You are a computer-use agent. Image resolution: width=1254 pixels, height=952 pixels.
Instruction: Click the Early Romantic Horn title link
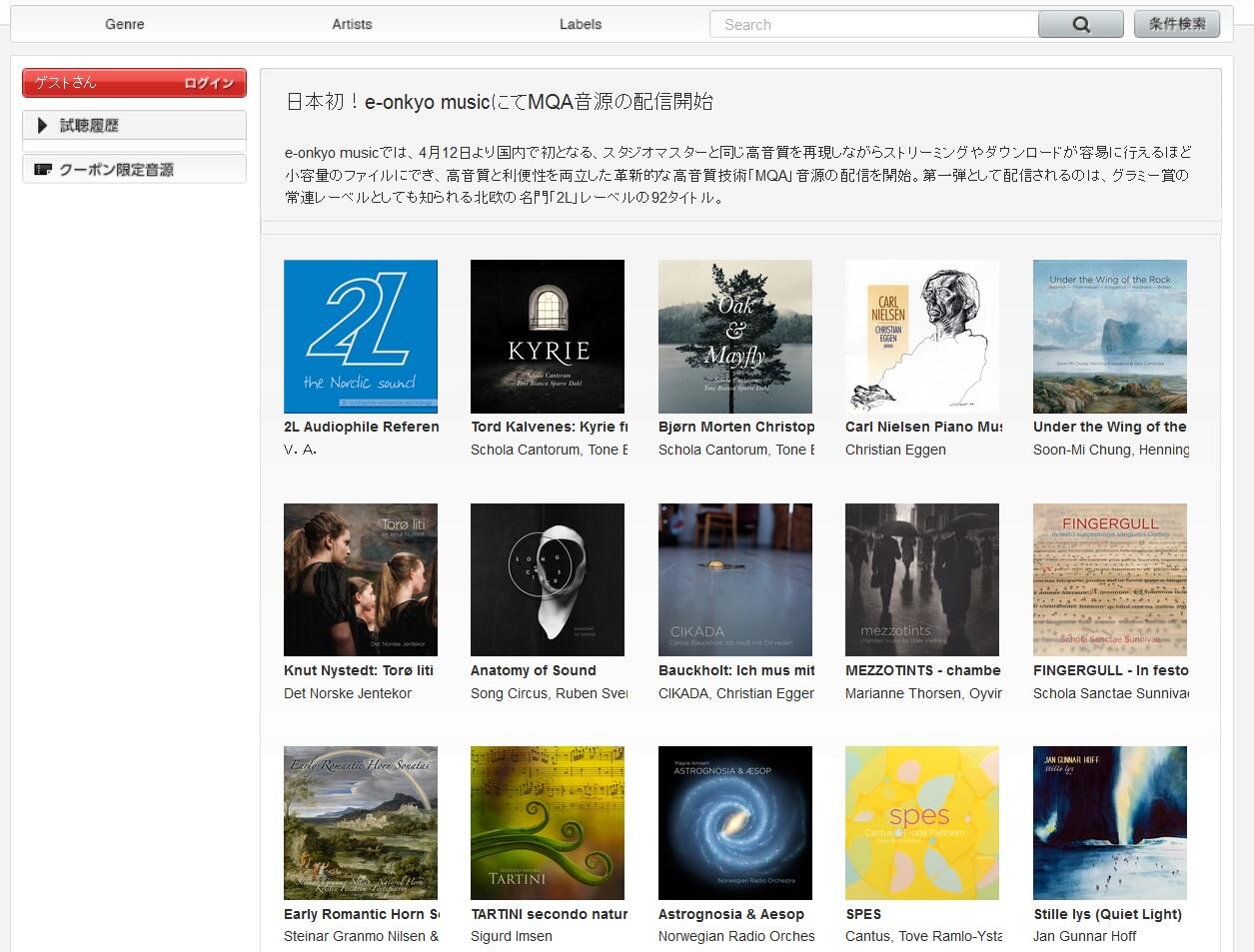(x=362, y=914)
